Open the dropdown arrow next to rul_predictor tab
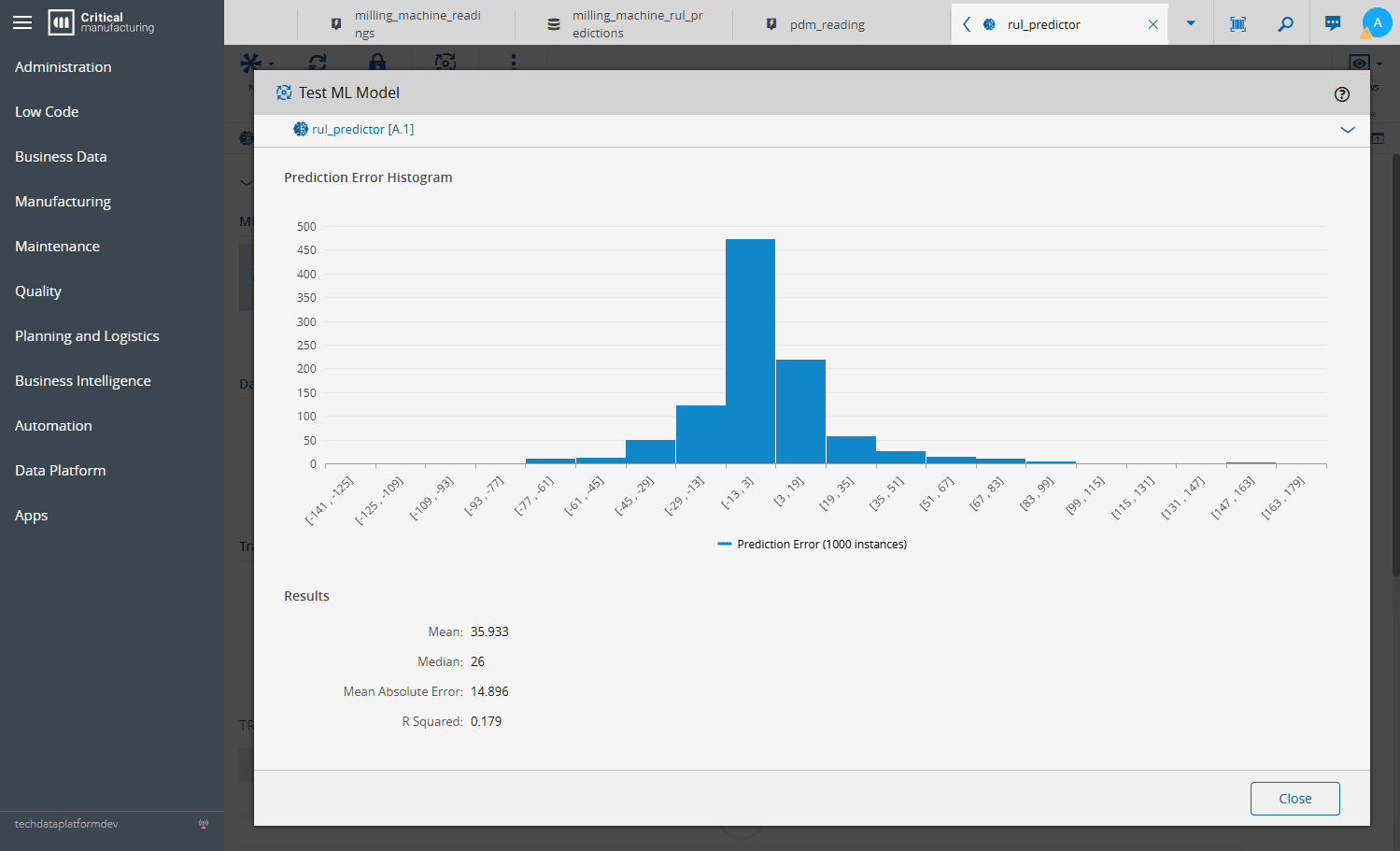 point(1190,22)
